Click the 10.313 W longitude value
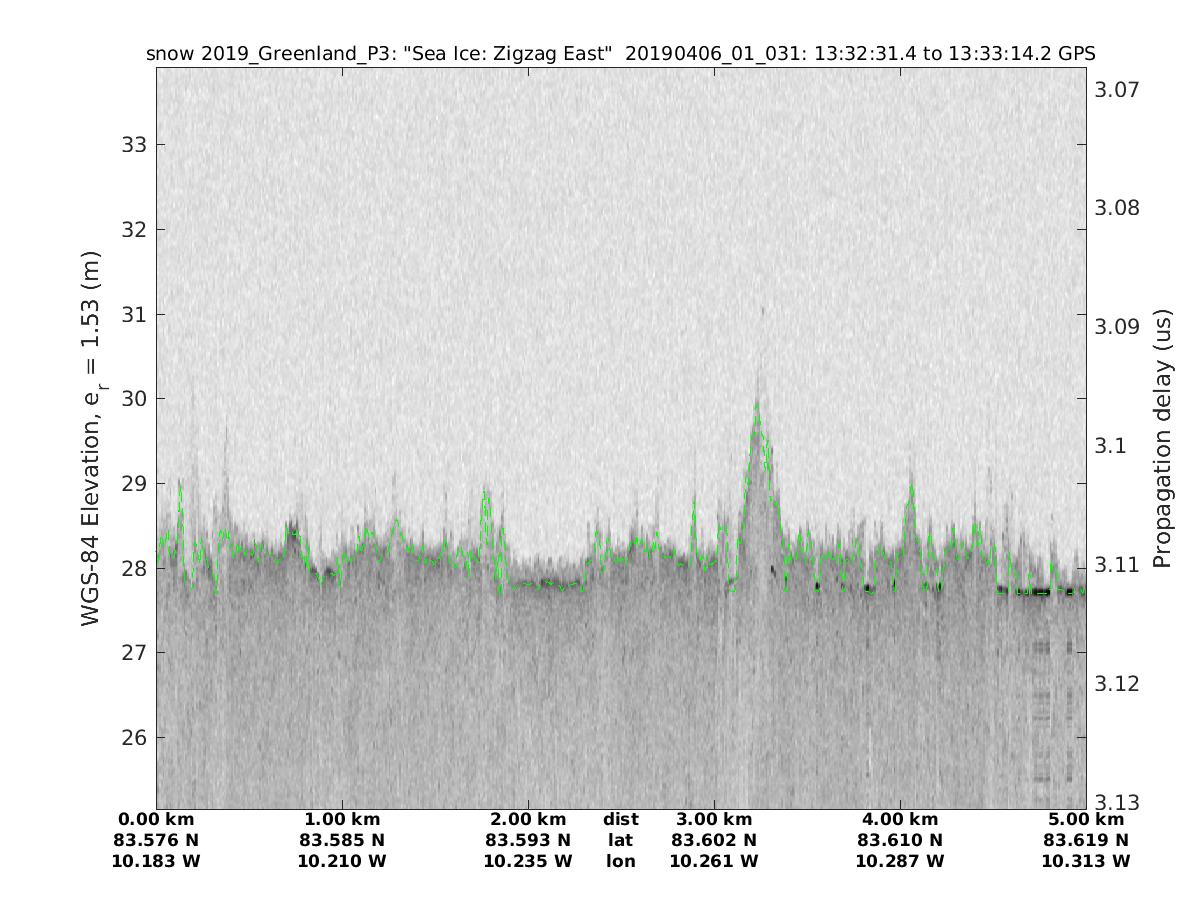1200x900 pixels. (1085, 861)
